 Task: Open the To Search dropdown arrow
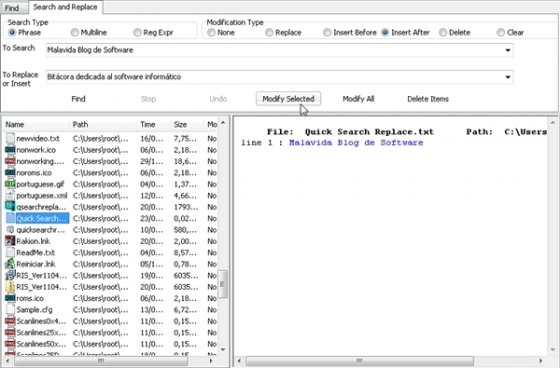[508, 50]
